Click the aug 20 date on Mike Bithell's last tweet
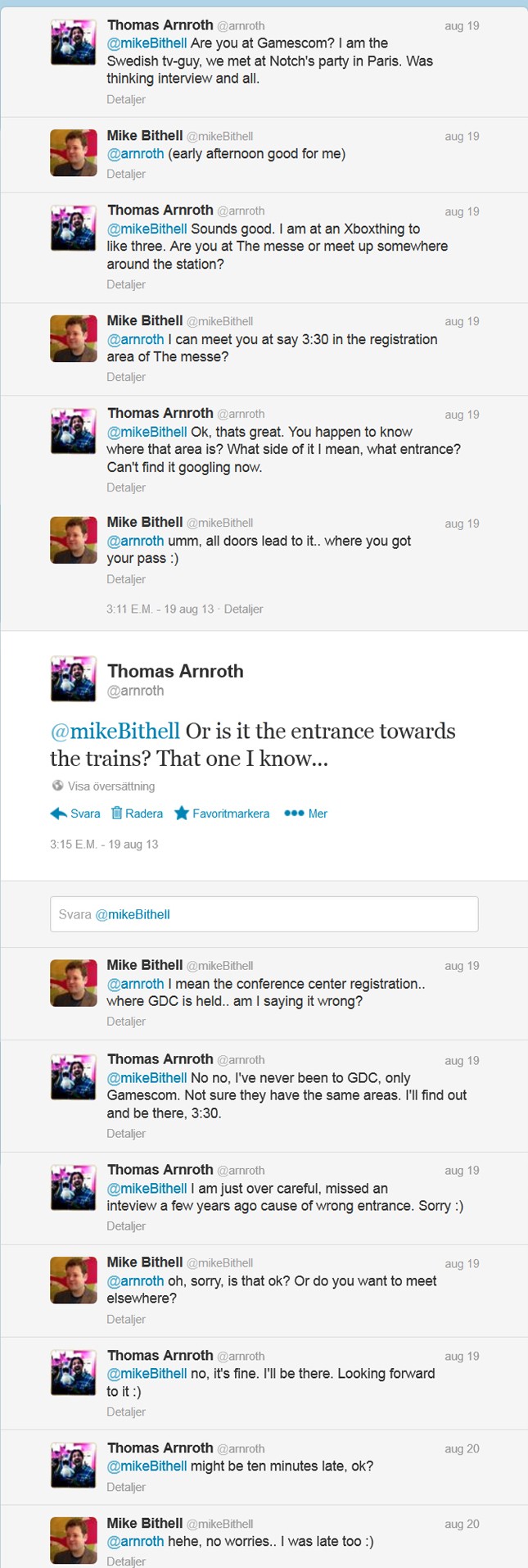This screenshot has height=1568, width=528. pos(462,1524)
